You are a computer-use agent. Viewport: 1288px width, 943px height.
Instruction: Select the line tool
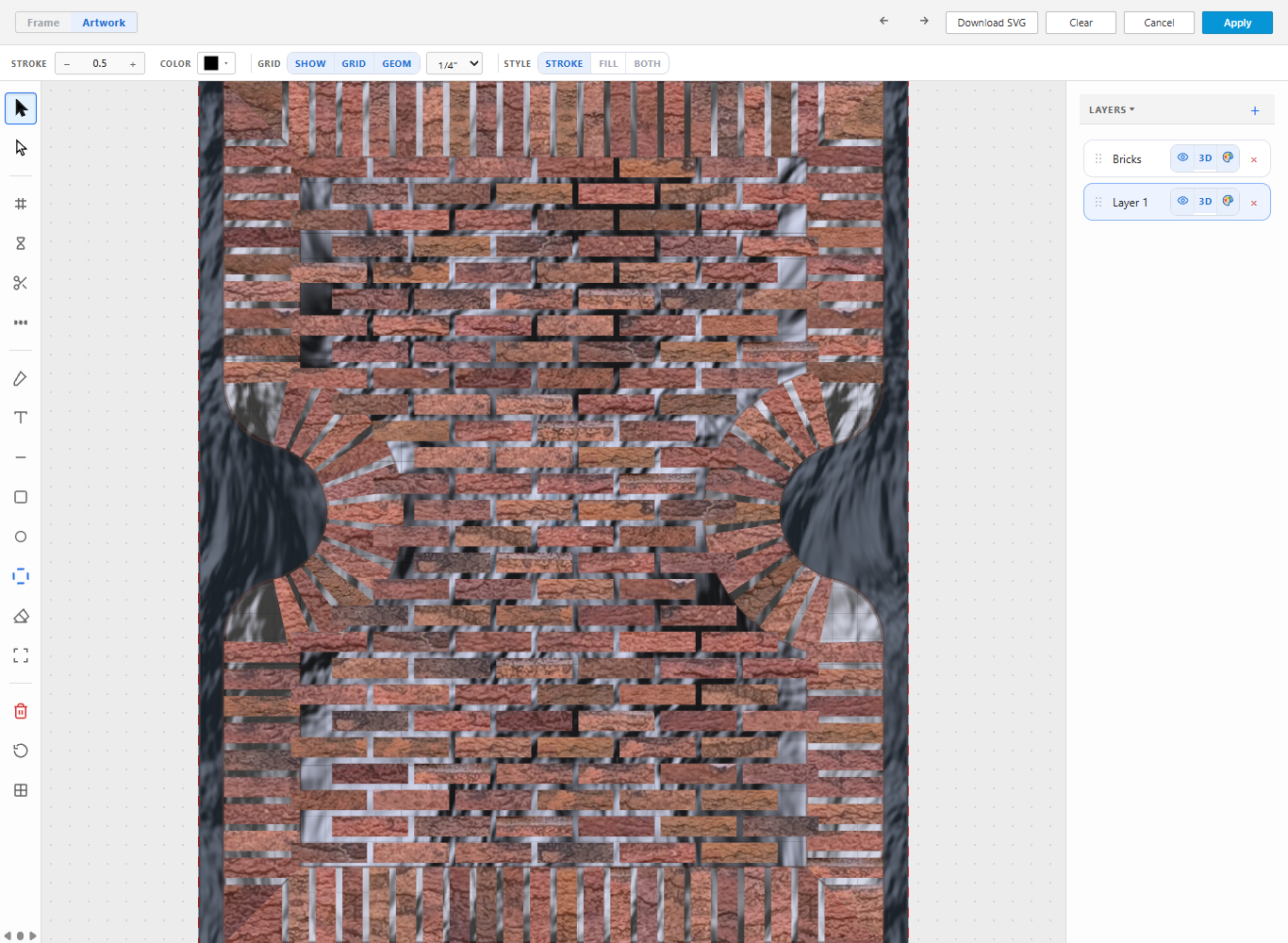[x=21, y=457]
